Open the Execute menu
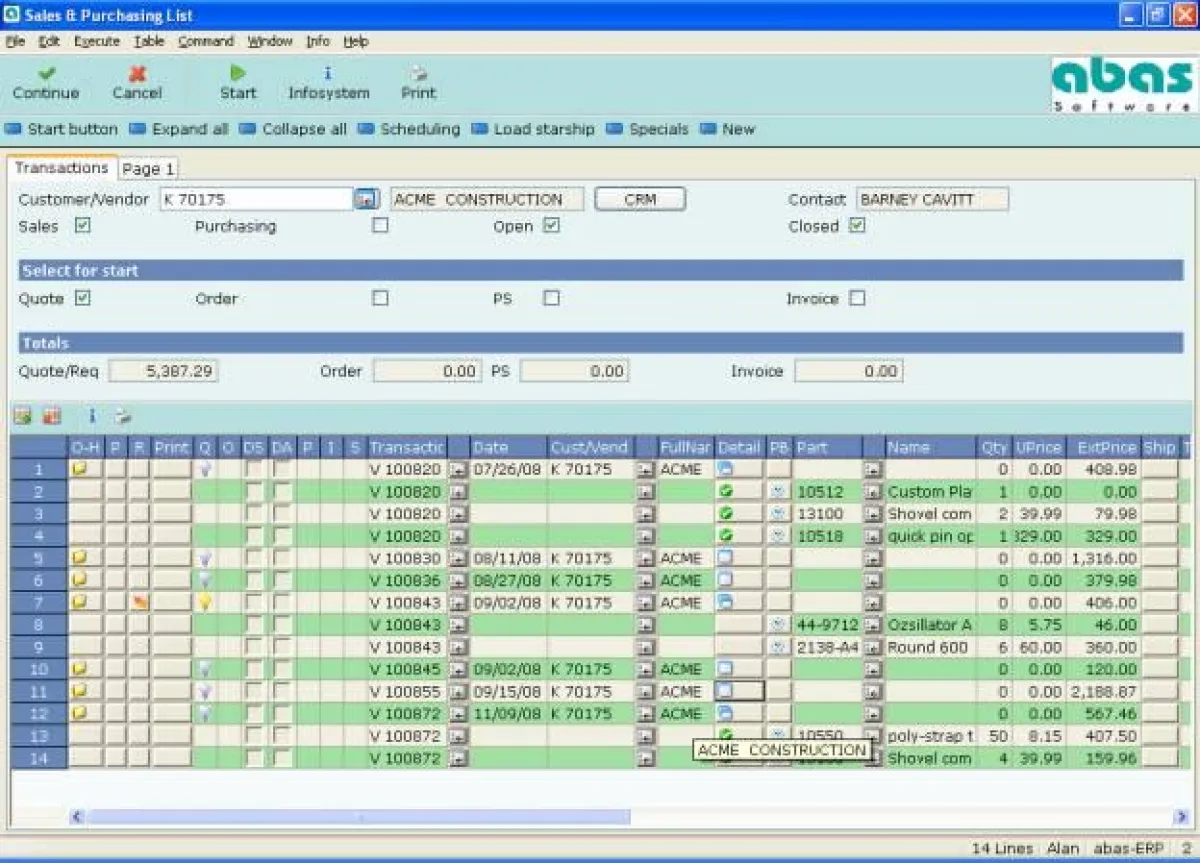Image resolution: width=1200 pixels, height=863 pixels. [x=97, y=41]
